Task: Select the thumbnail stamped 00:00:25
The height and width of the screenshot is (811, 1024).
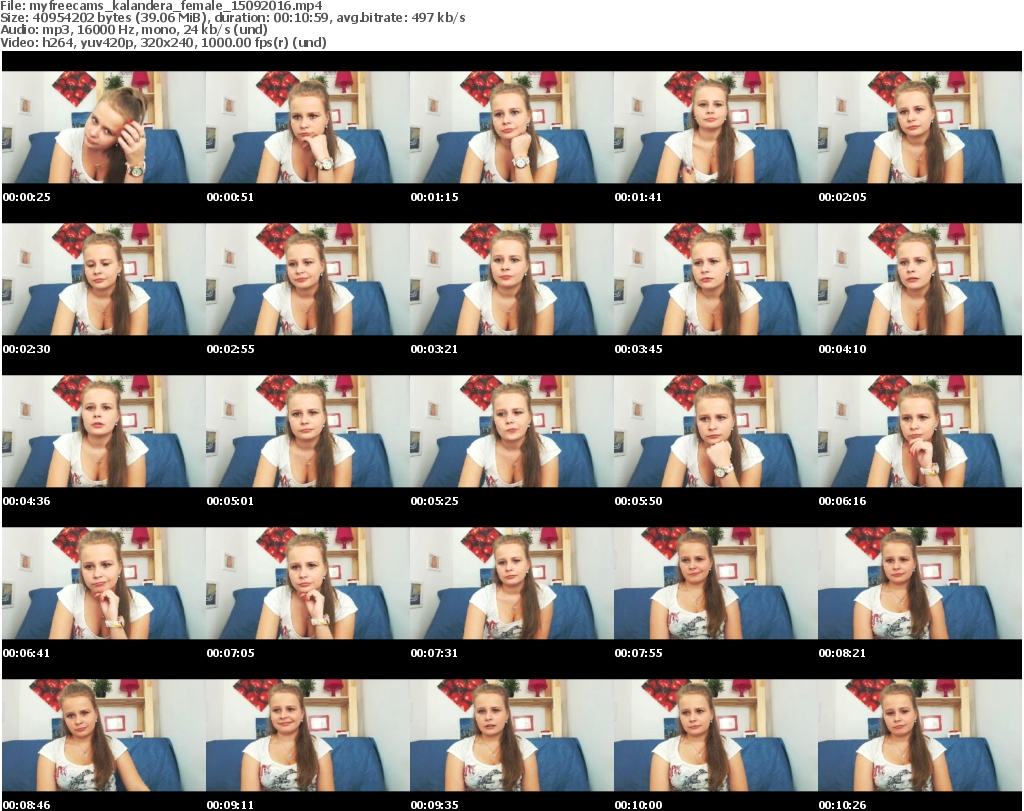Action: [104, 127]
